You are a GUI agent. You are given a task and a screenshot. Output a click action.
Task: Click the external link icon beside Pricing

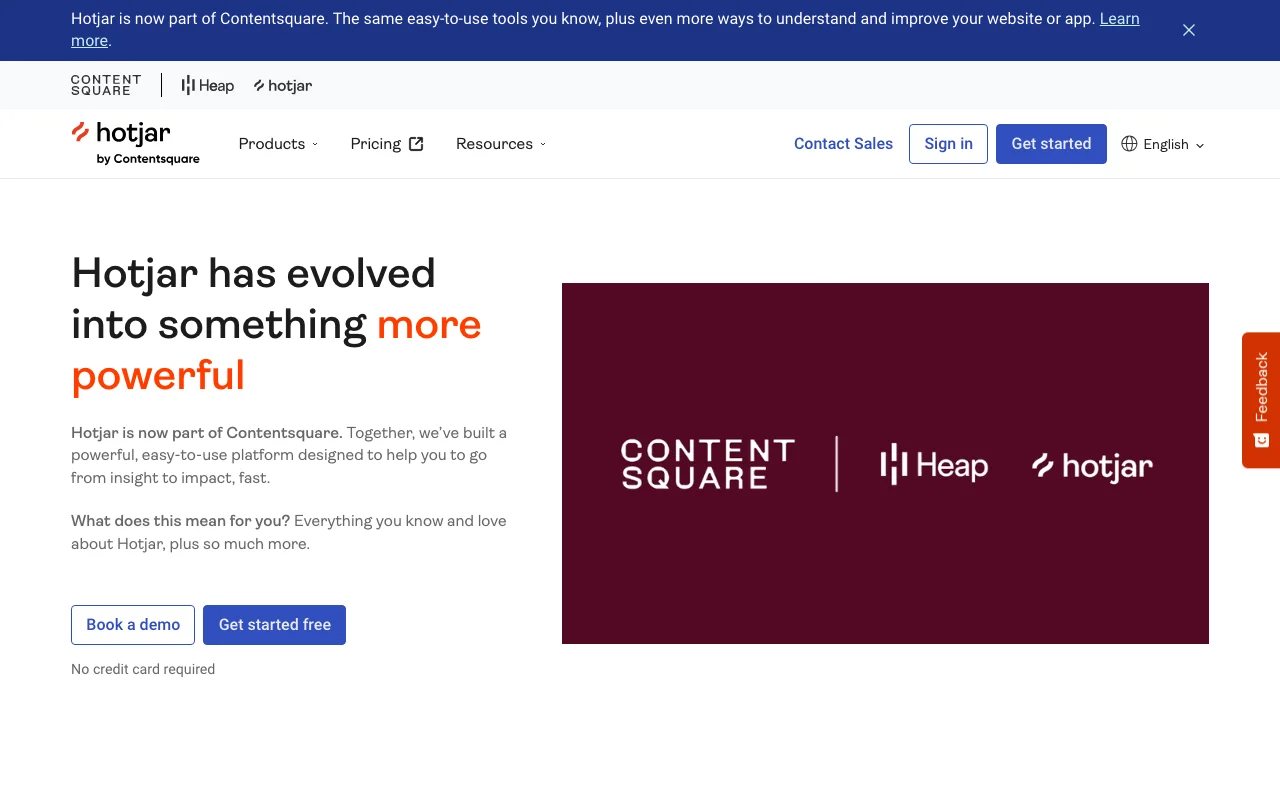point(416,143)
